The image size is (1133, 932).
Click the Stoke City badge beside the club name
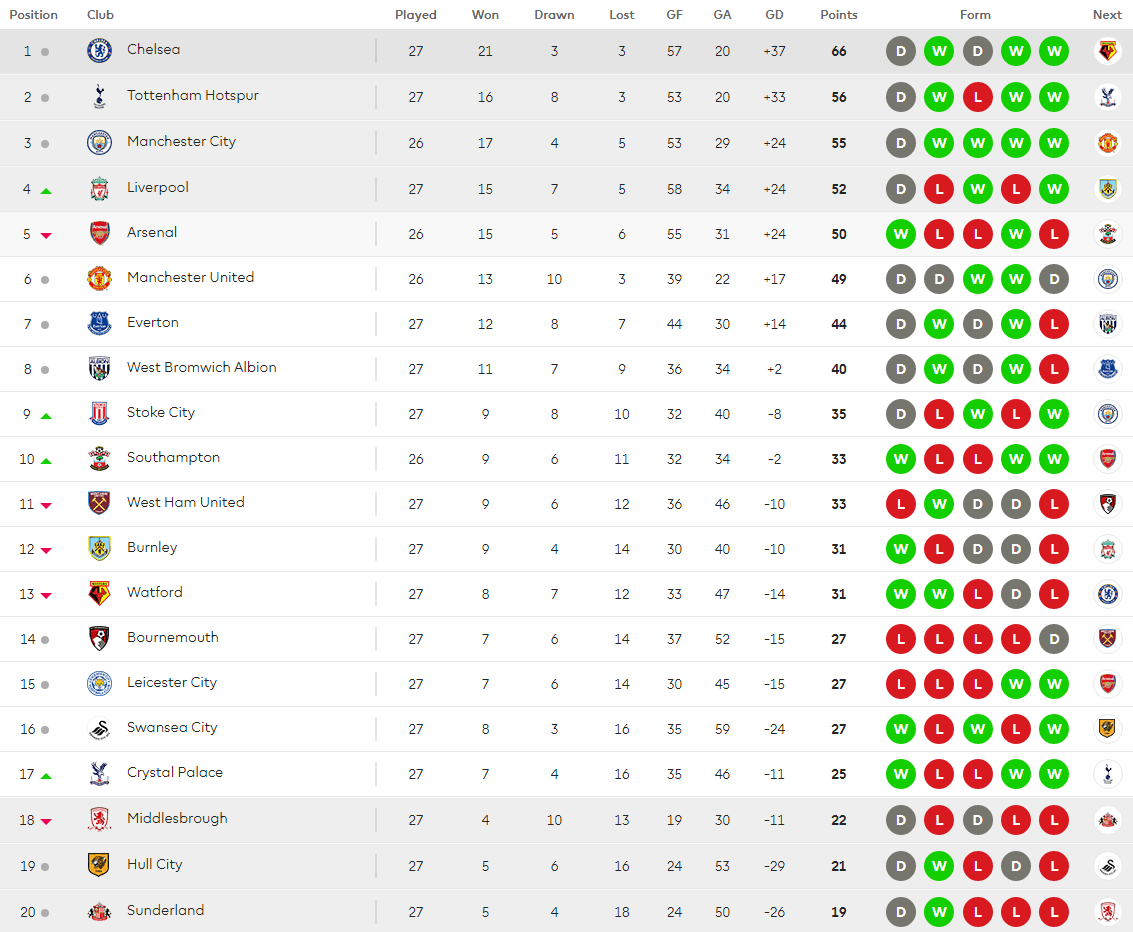[x=99, y=413]
